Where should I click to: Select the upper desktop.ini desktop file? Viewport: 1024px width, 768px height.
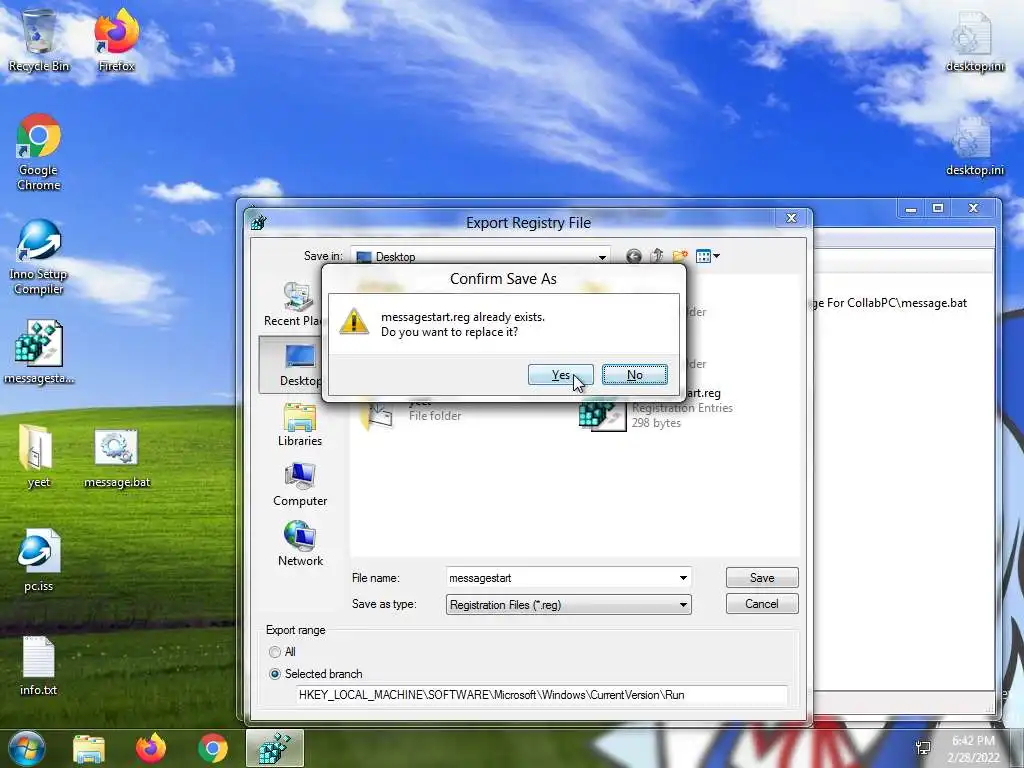pyautogui.click(x=975, y=42)
